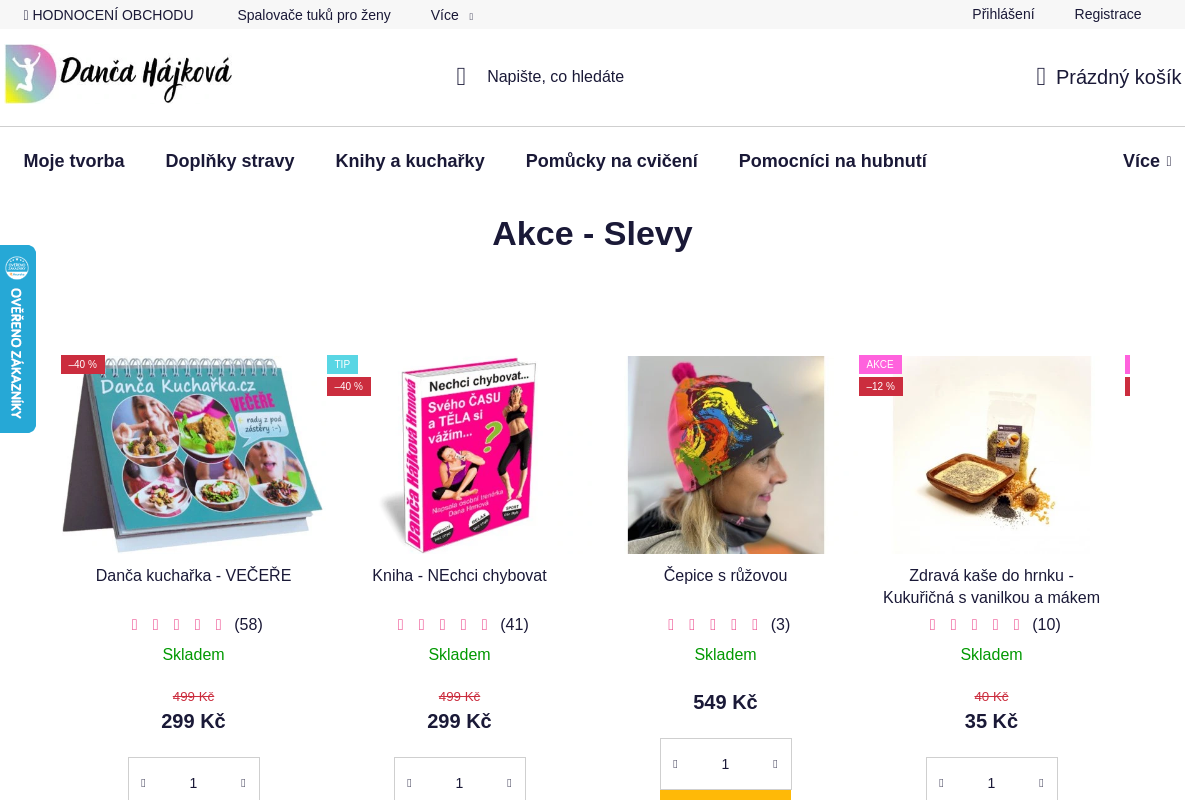Go to Knihy a kuchařky category

pos(410,161)
